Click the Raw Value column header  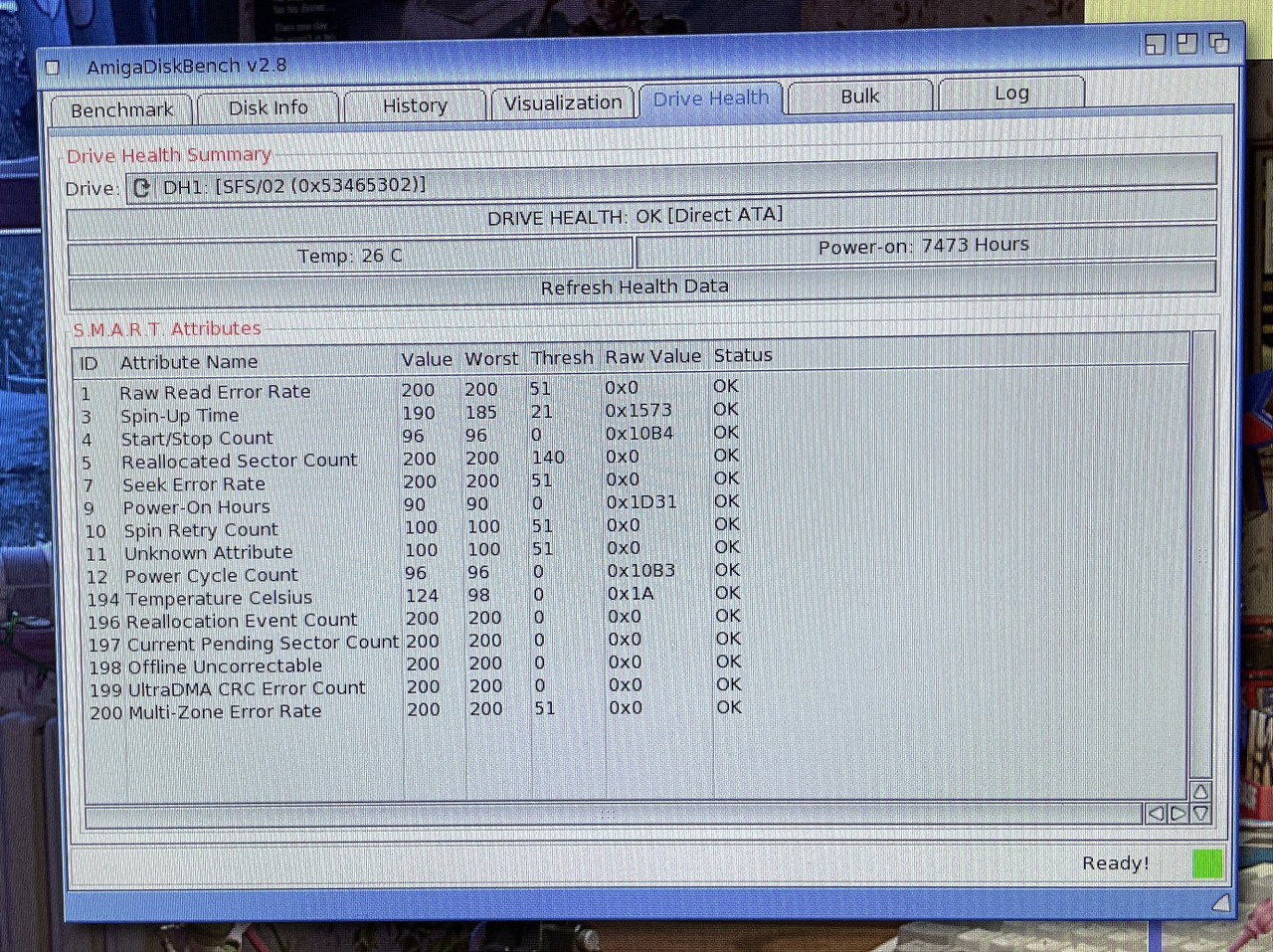[652, 356]
